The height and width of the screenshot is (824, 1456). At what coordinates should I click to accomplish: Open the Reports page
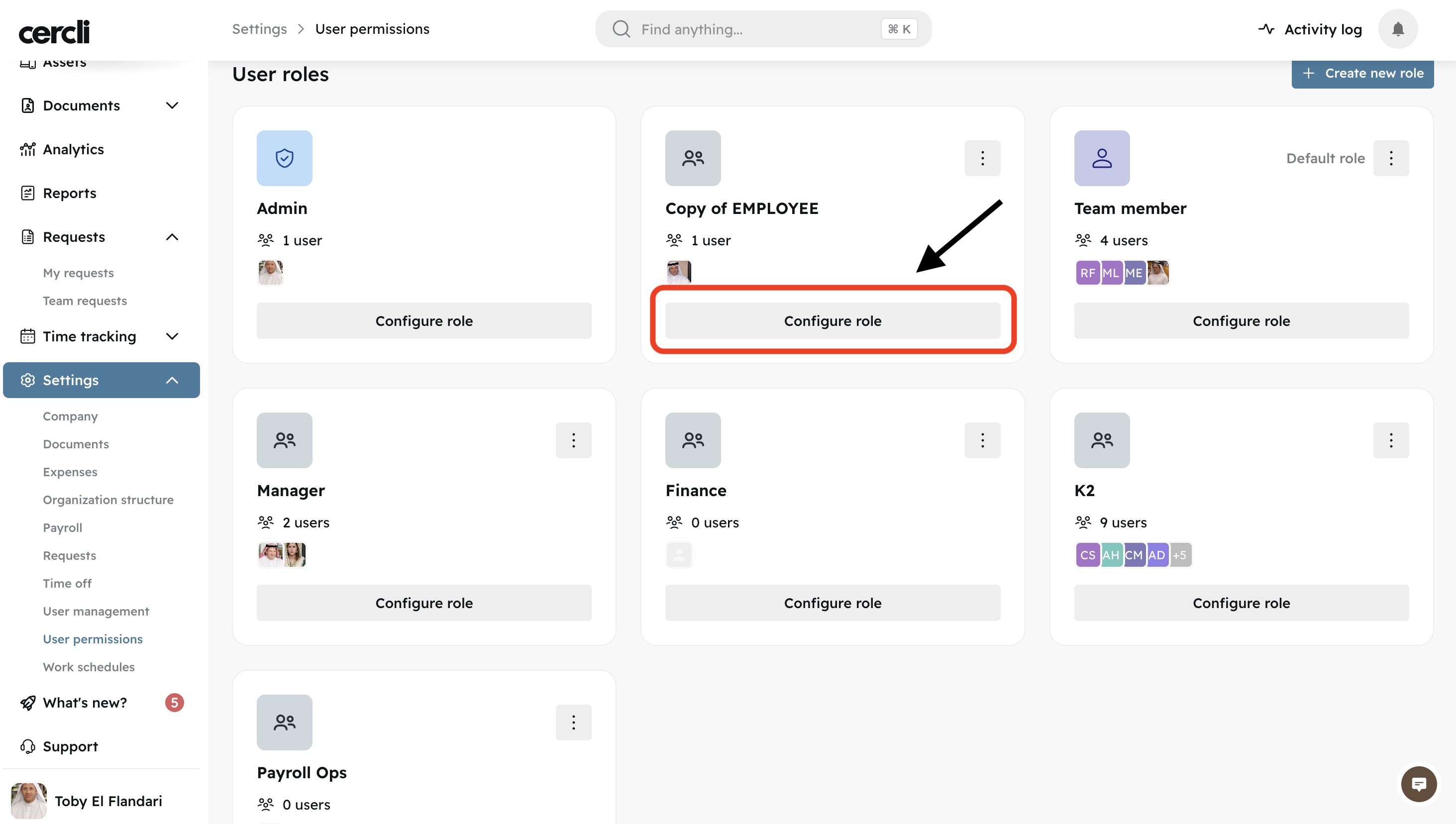[x=70, y=193]
